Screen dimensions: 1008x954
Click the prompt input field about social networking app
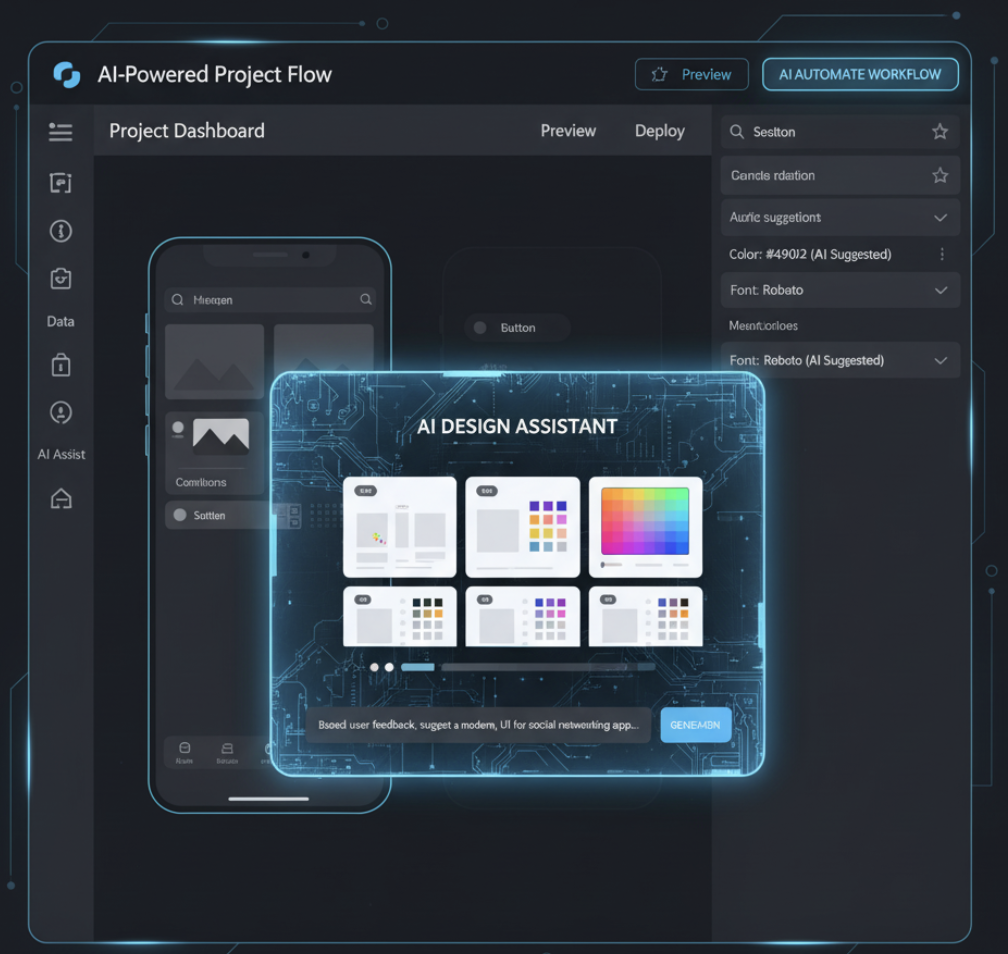[x=480, y=724]
